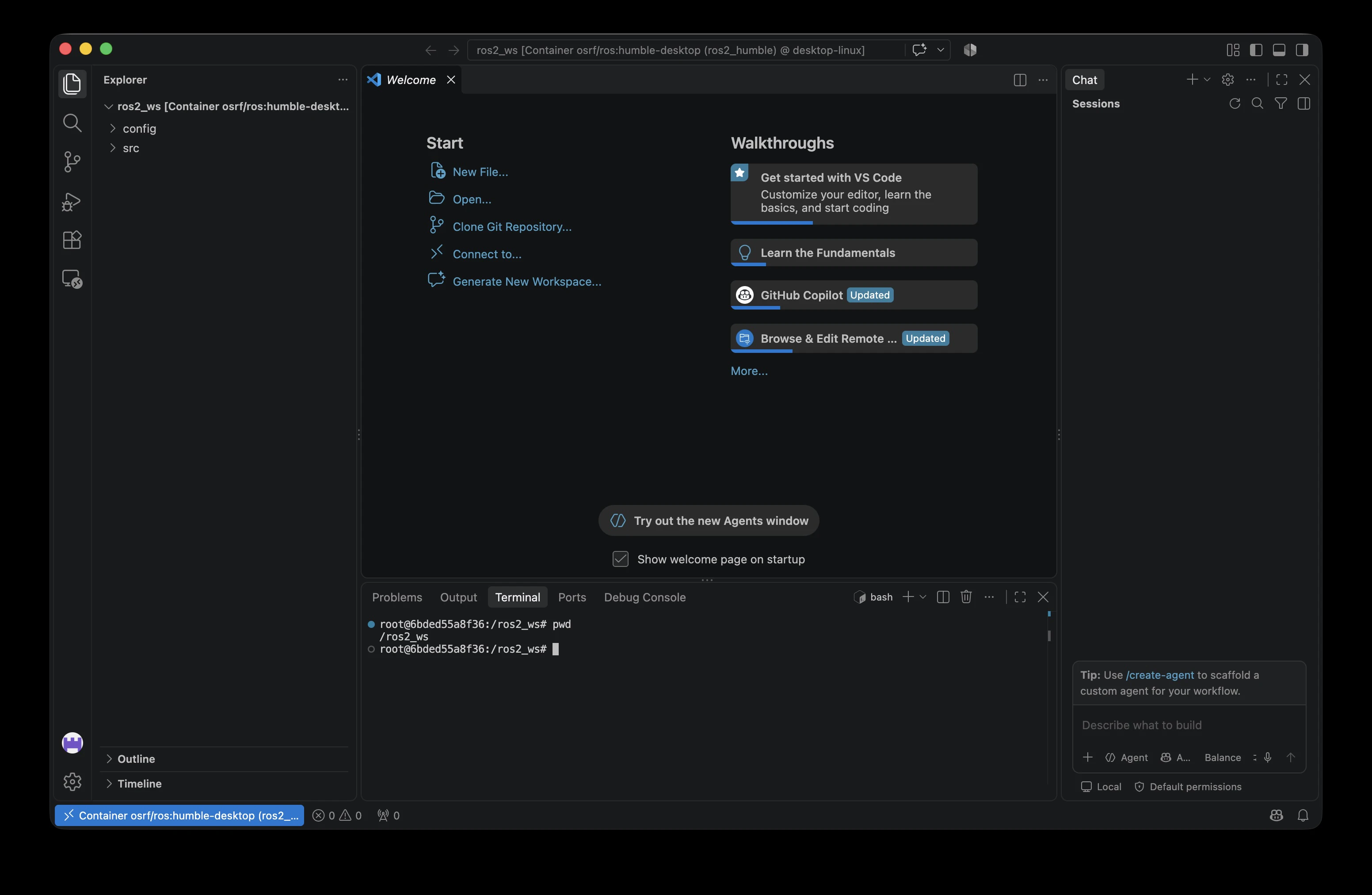Open the Remote Explorer view
1372x895 pixels.
point(72,279)
